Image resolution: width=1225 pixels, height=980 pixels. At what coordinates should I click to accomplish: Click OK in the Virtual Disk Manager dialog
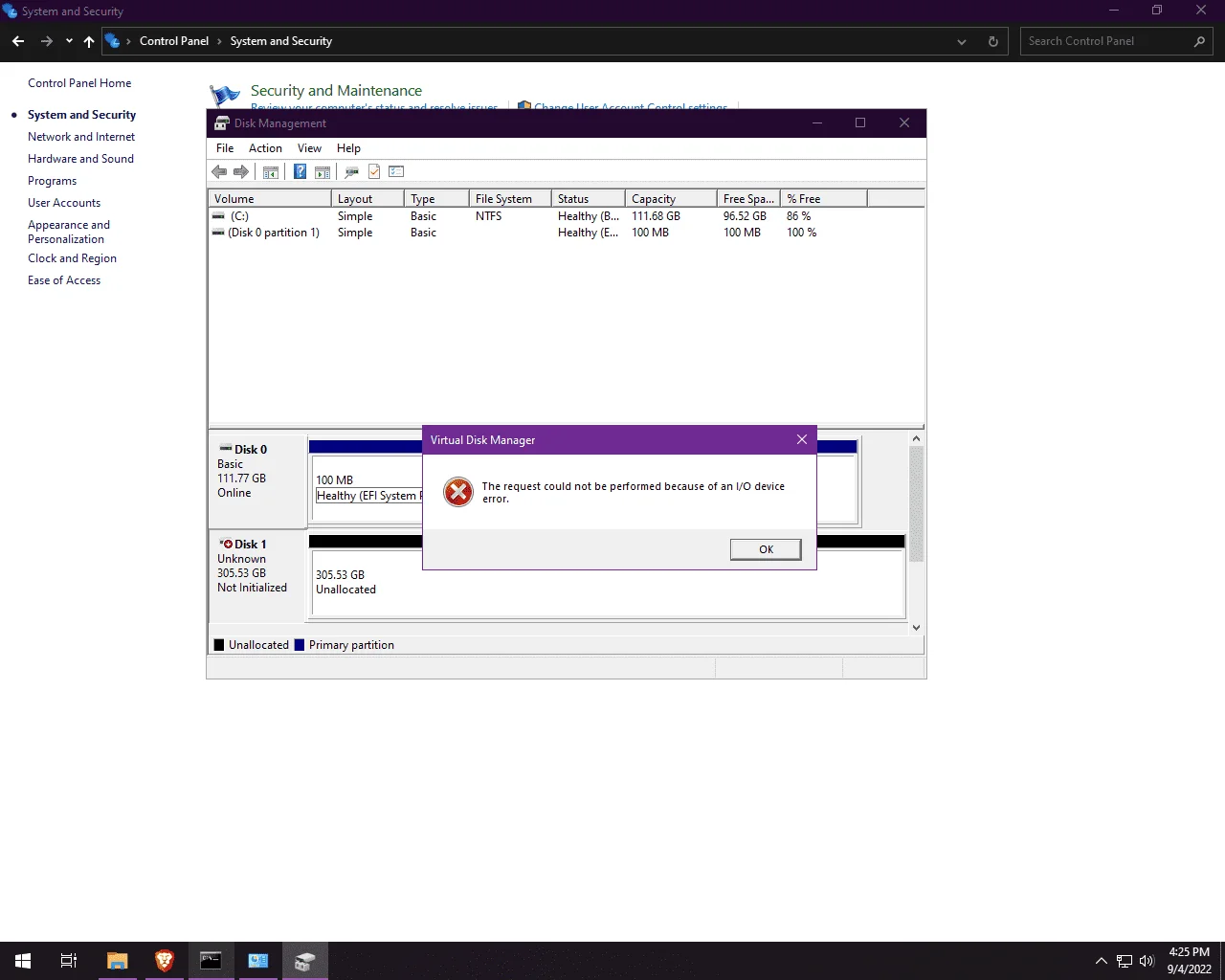[x=766, y=549]
